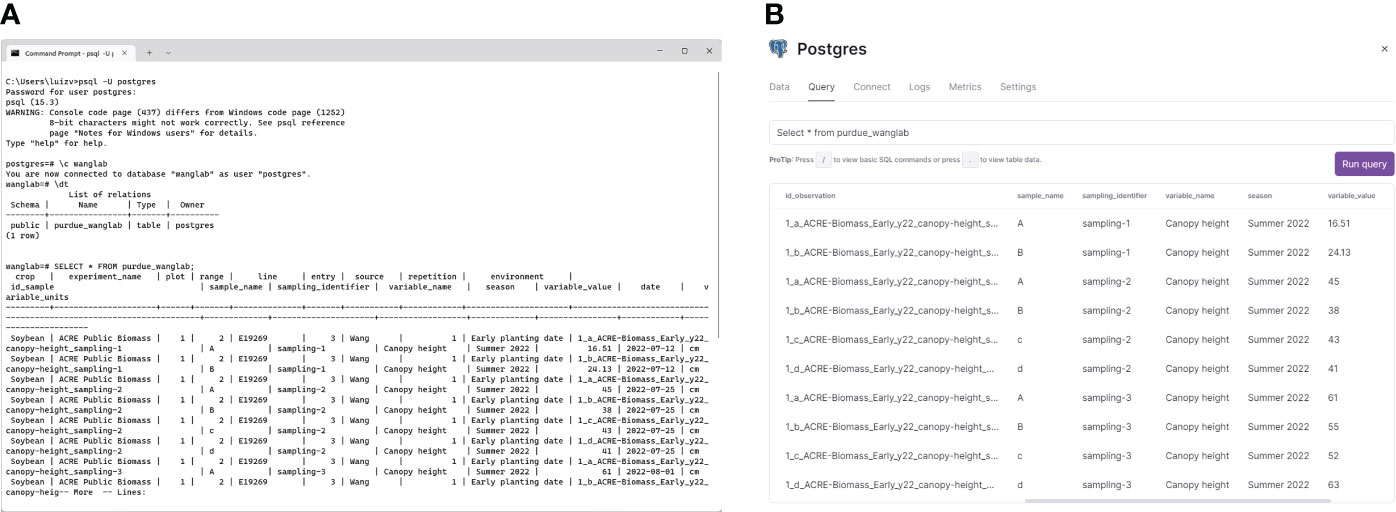
Task: Select the cell with value 24.13
Action: coord(1339,253)
